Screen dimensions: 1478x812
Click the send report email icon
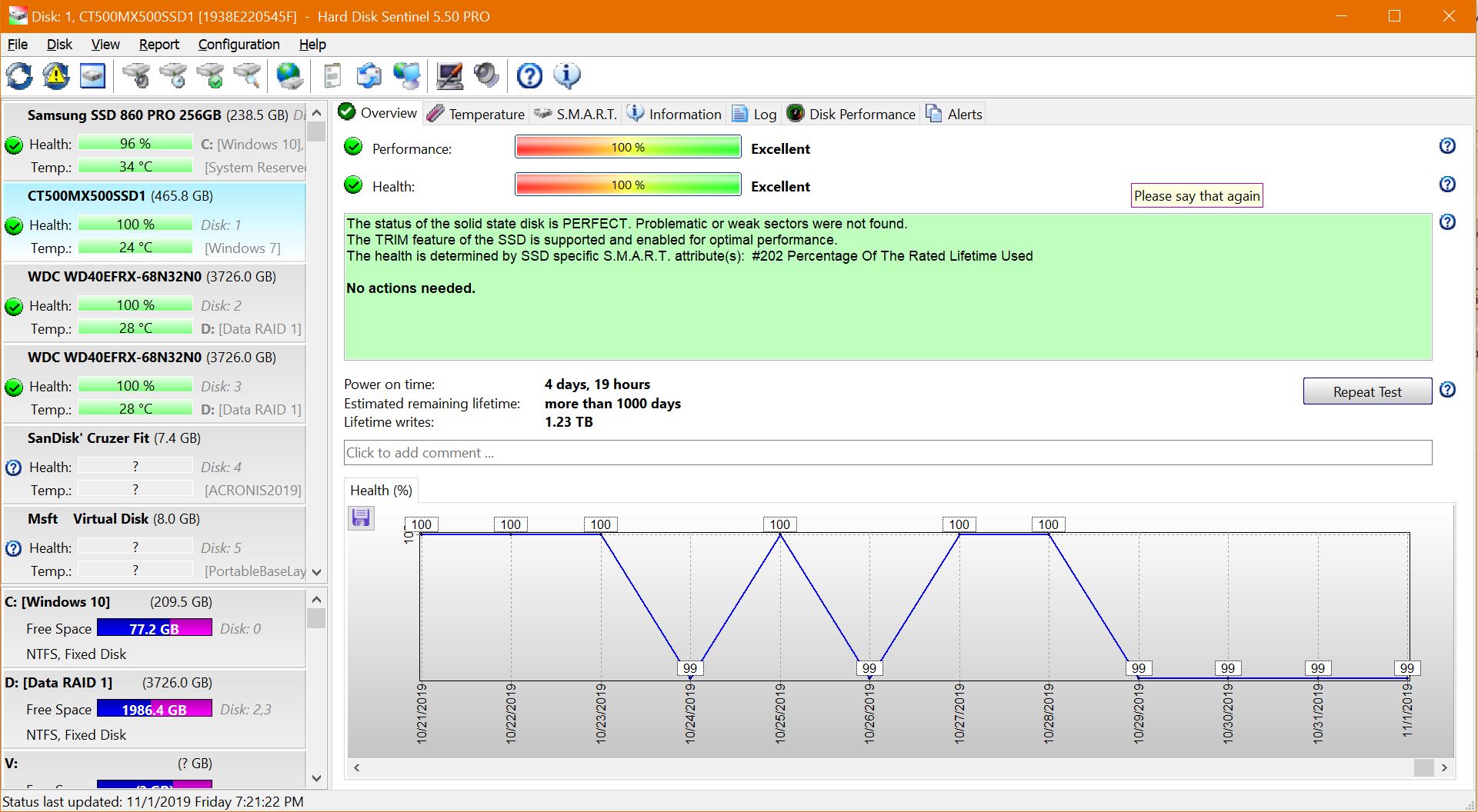(369, 76)
